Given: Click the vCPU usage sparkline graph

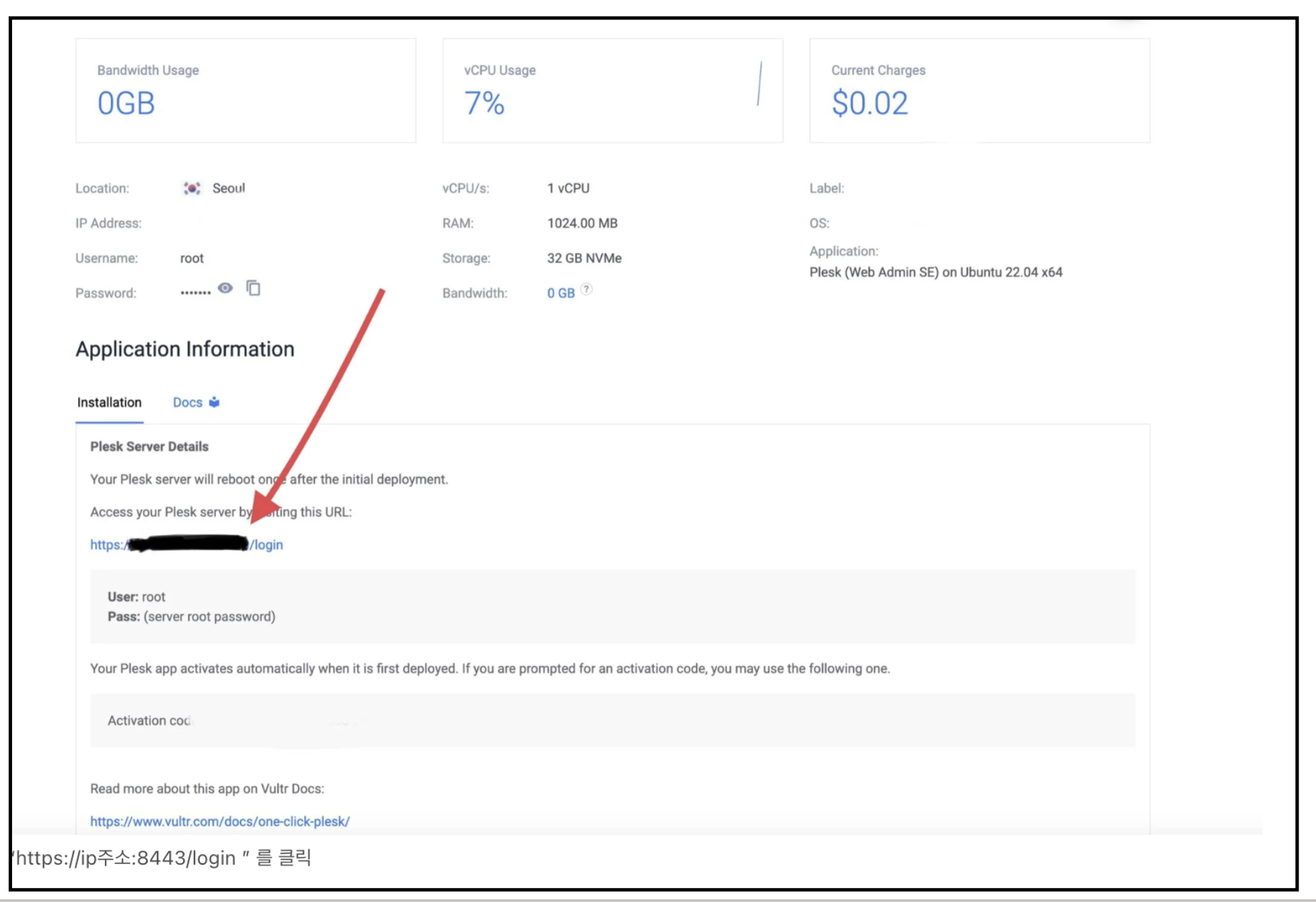Looking at the screenshot, I should click(x=760, y=84).
